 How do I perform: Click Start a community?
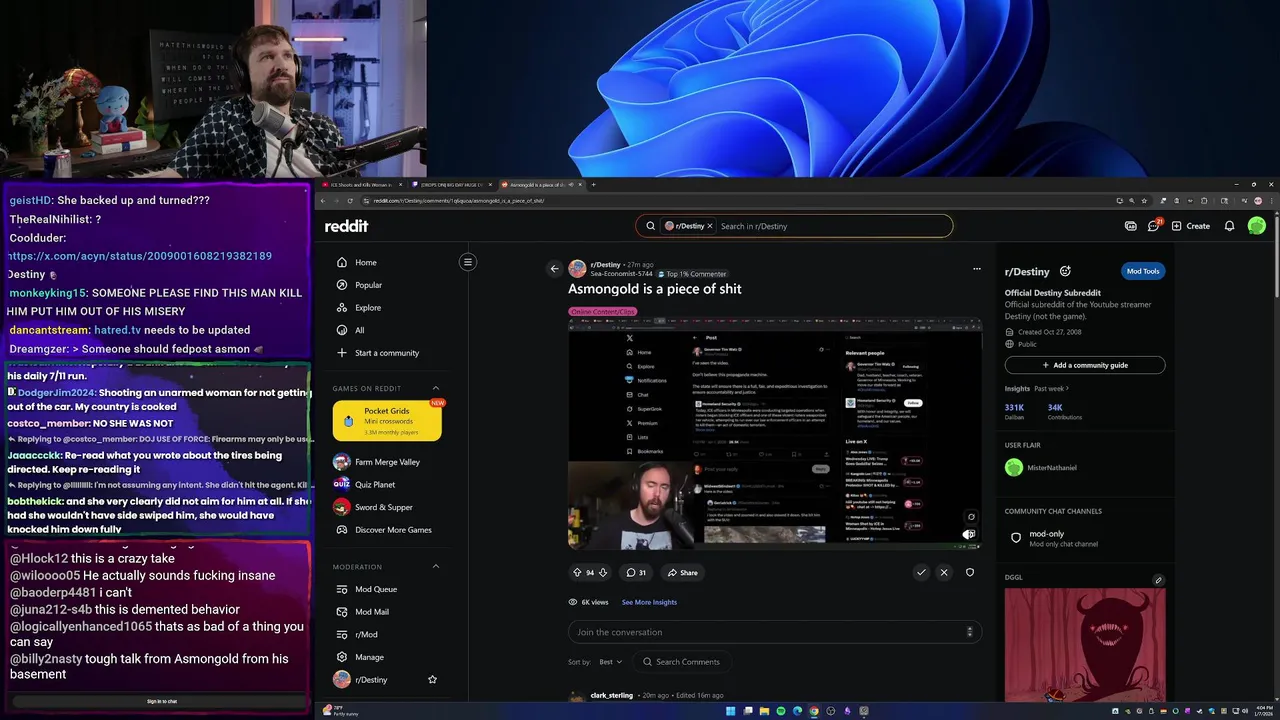(388, 353)
